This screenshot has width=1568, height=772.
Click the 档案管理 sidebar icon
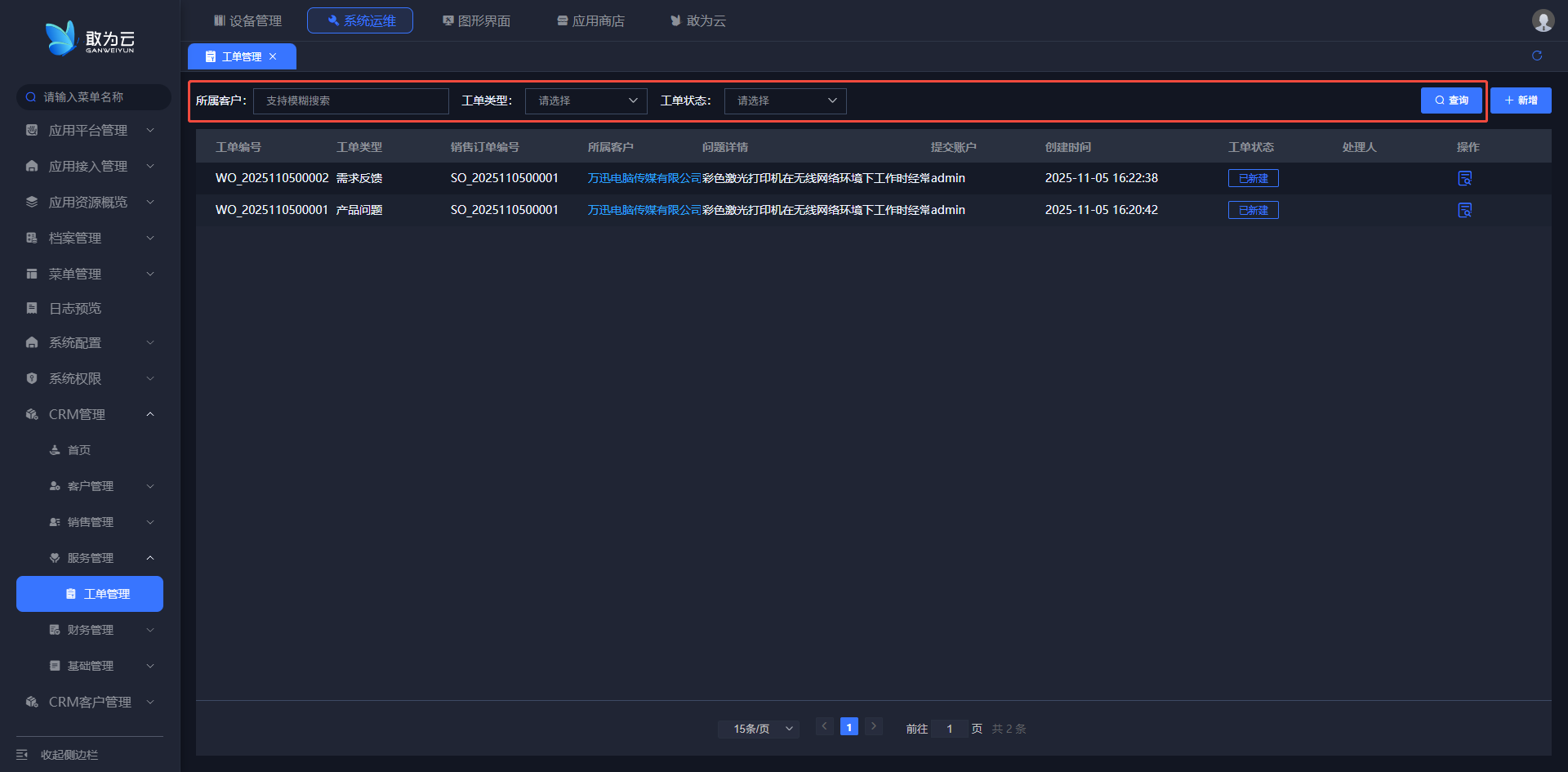coord(32,238)
